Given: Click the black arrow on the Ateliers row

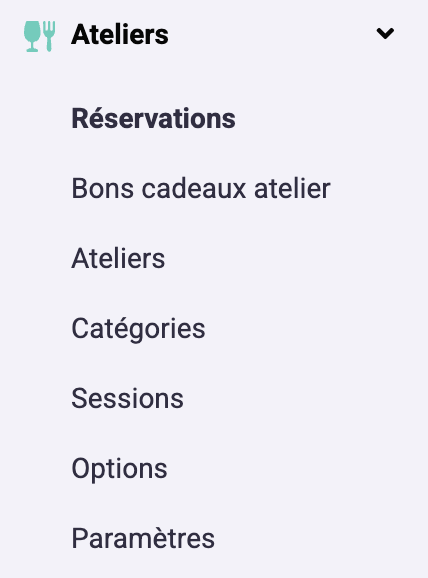Looking at the screenshot, I should [385, 34].
